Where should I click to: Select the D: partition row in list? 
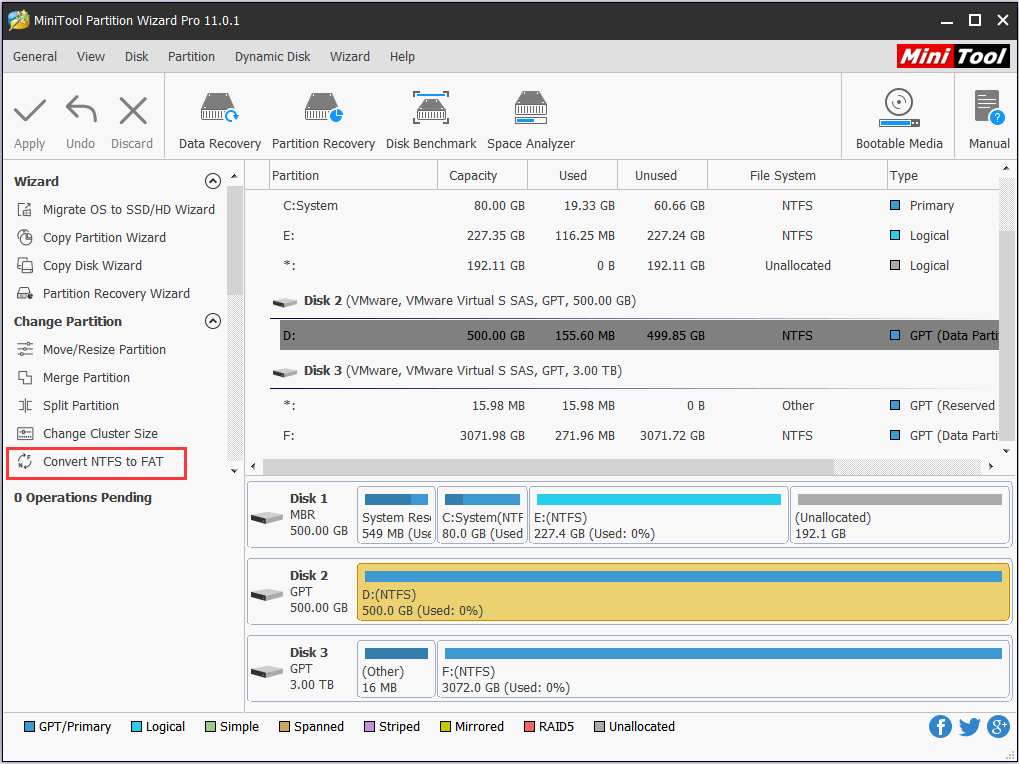639,335
